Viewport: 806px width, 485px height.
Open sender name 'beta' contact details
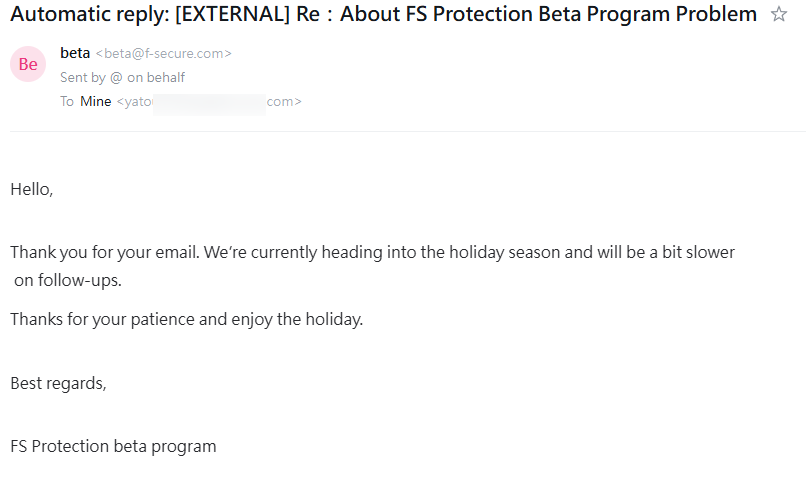click(x=75, y=53)
